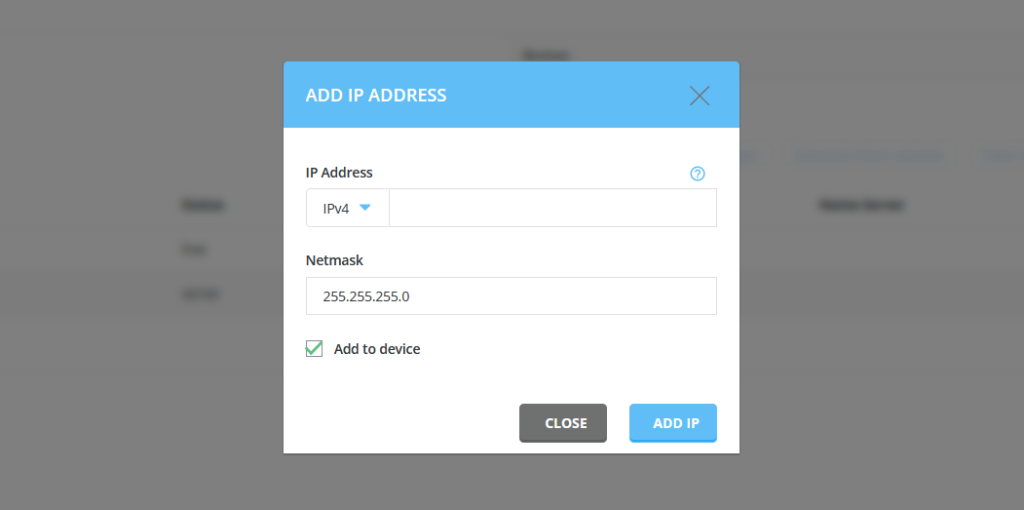The image size is (1024, 510).
Task: Uncheck the Add to device checkbox
Action: tap(314, 349)
